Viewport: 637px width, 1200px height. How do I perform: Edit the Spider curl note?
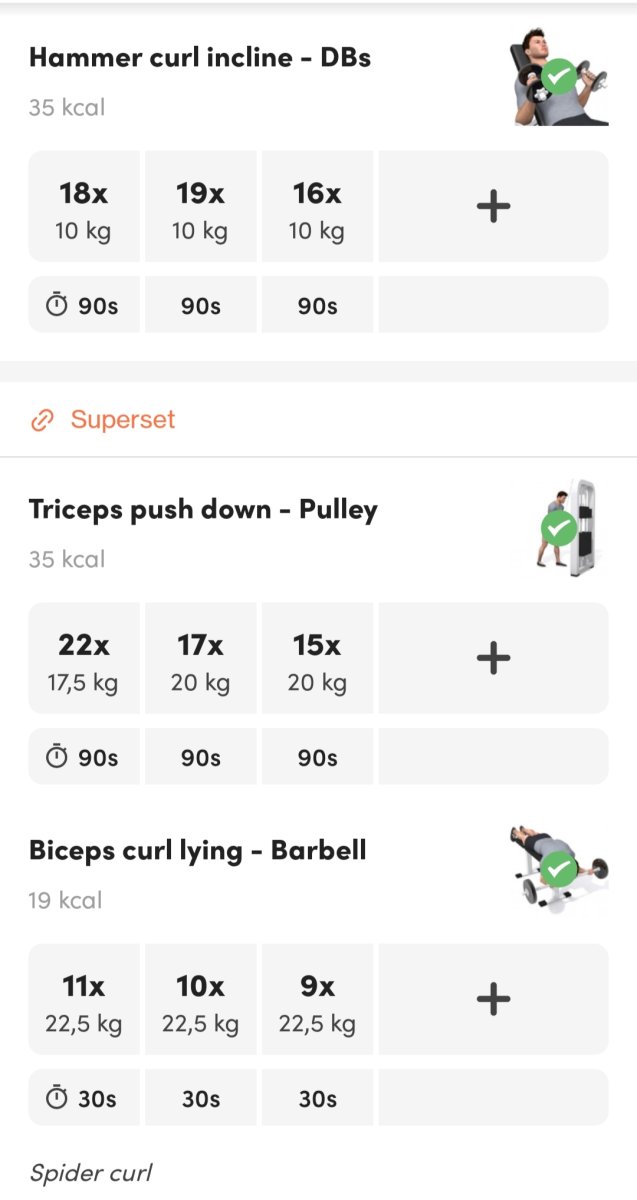[x=91, y=1172]
